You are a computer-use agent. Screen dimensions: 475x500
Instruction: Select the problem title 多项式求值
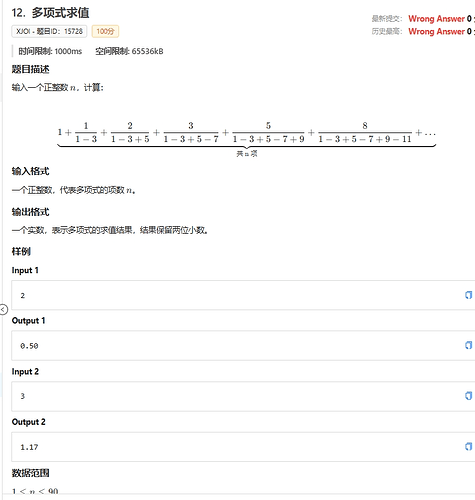60,13
